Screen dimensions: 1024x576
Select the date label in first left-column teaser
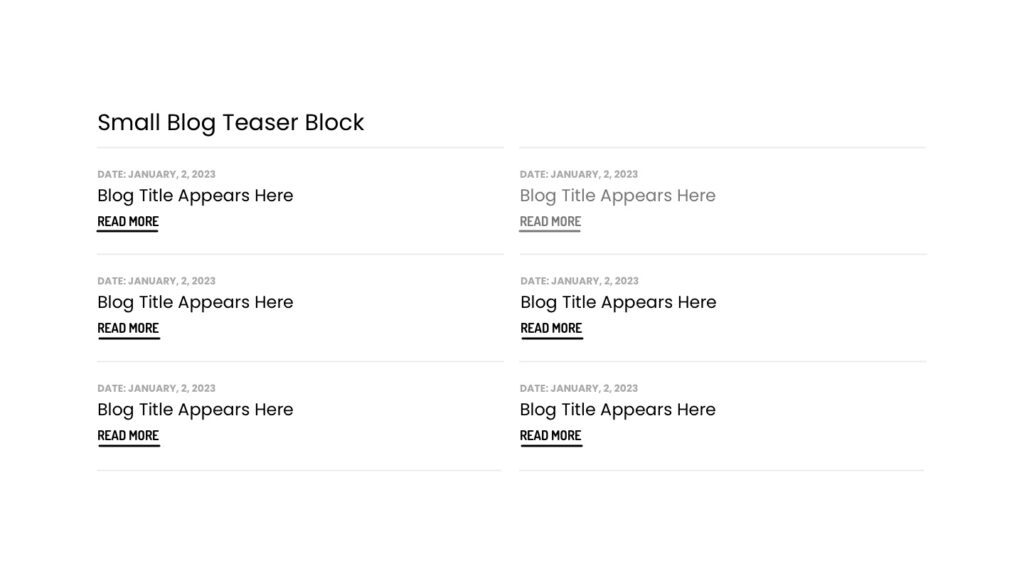[x=156, y=174]
